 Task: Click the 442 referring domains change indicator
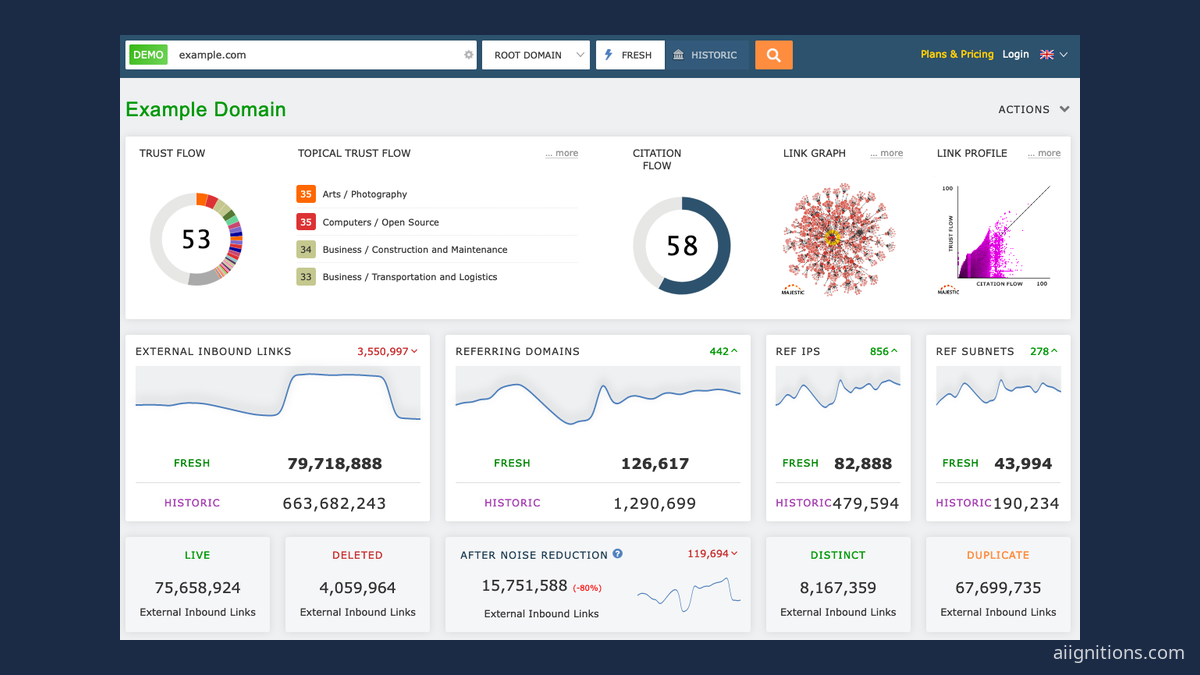[x=724, y=351]
